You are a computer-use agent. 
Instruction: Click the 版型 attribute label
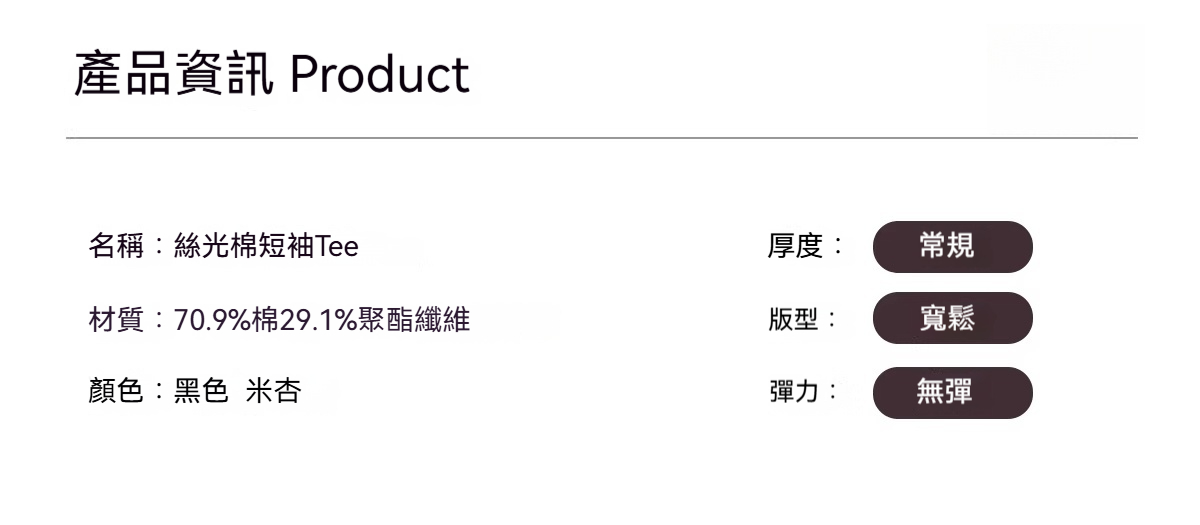pos(794,320)
